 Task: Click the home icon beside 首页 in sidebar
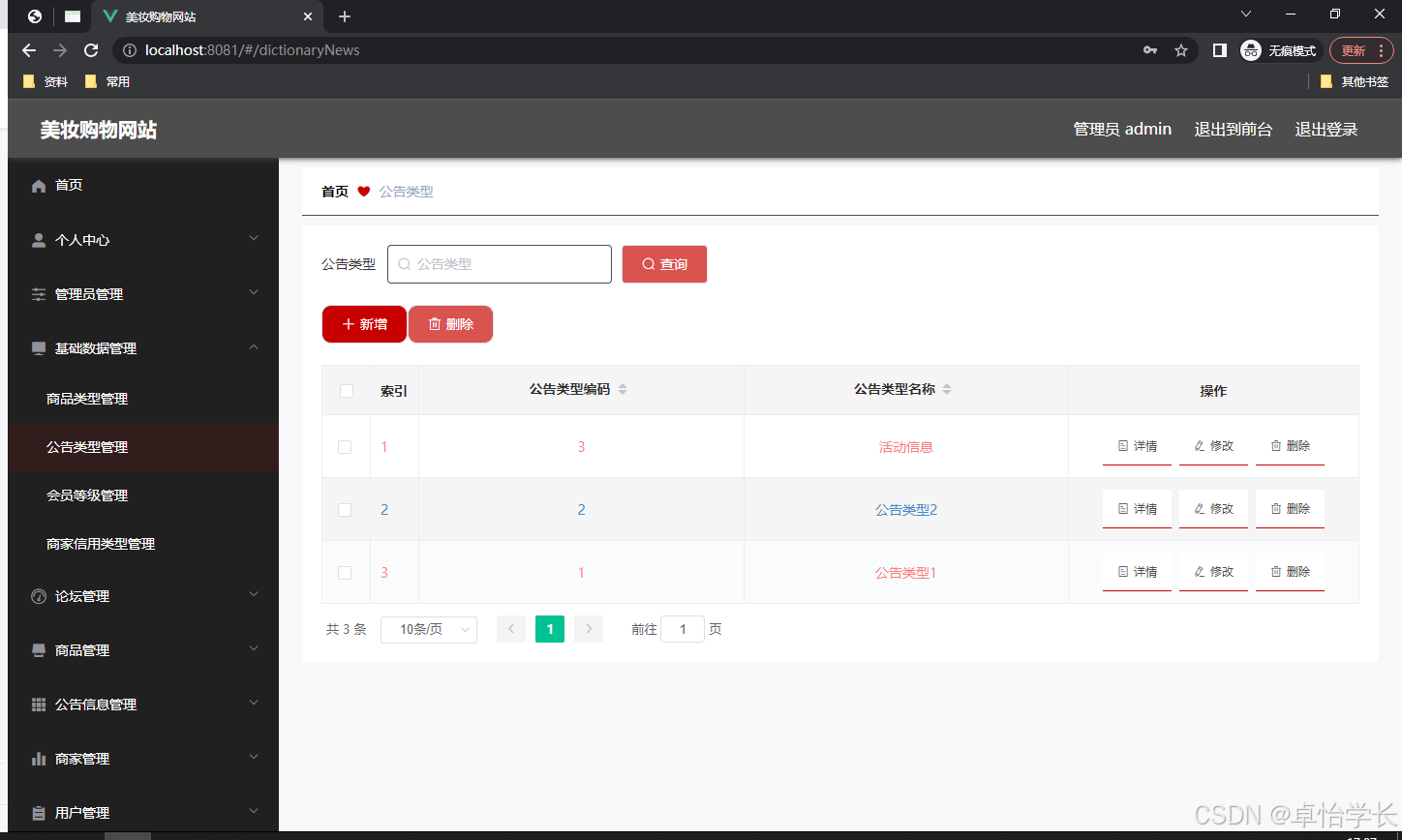click(39, 186)
